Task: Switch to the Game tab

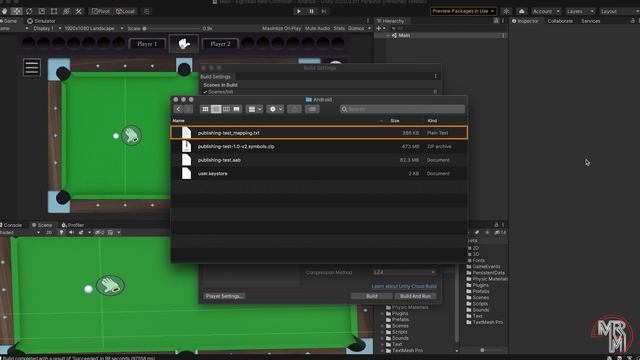Action: click(9, 21)
